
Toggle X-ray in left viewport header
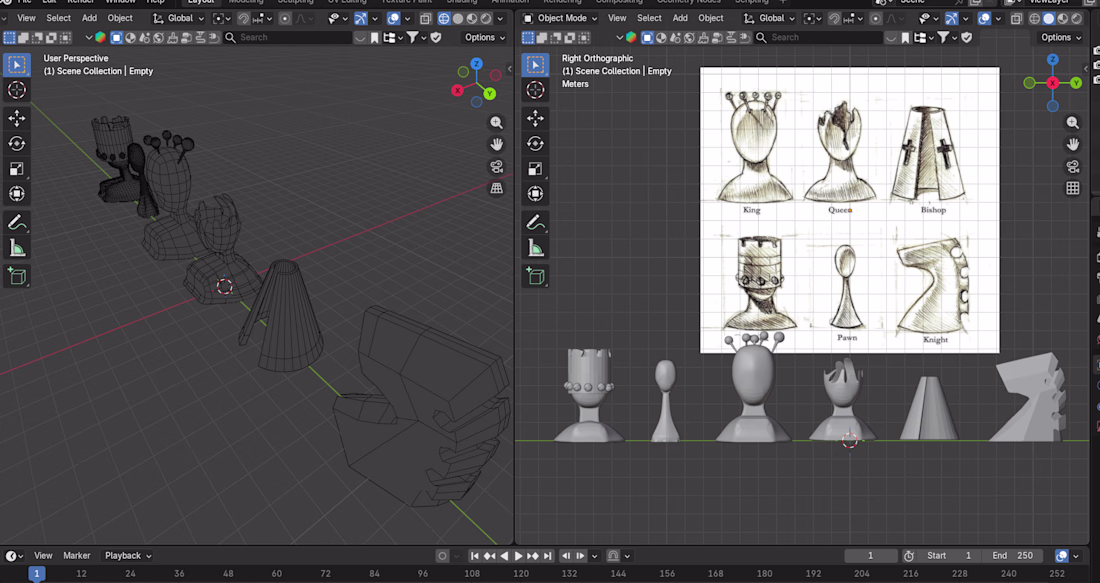tap(426, 18)
